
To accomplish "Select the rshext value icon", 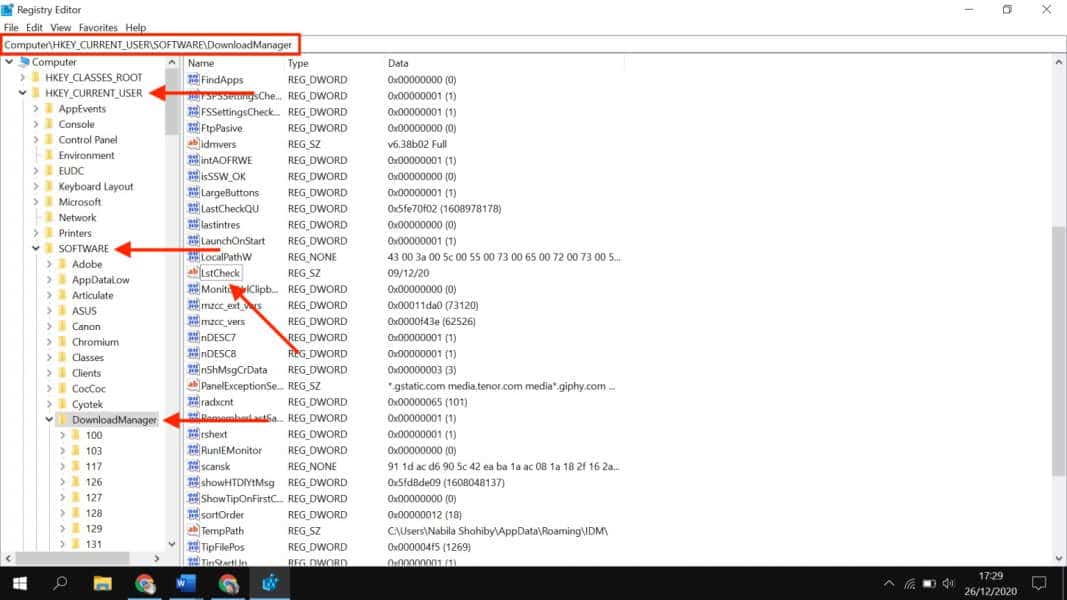I will [x=193, y=434].
